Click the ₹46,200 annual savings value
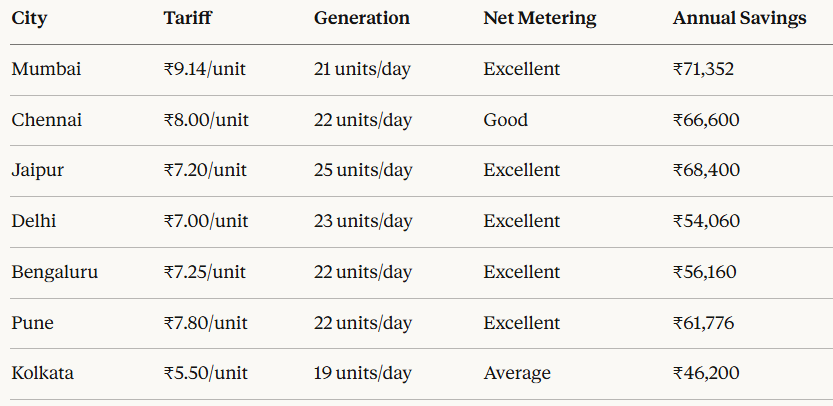 click(x=706, y=374)
